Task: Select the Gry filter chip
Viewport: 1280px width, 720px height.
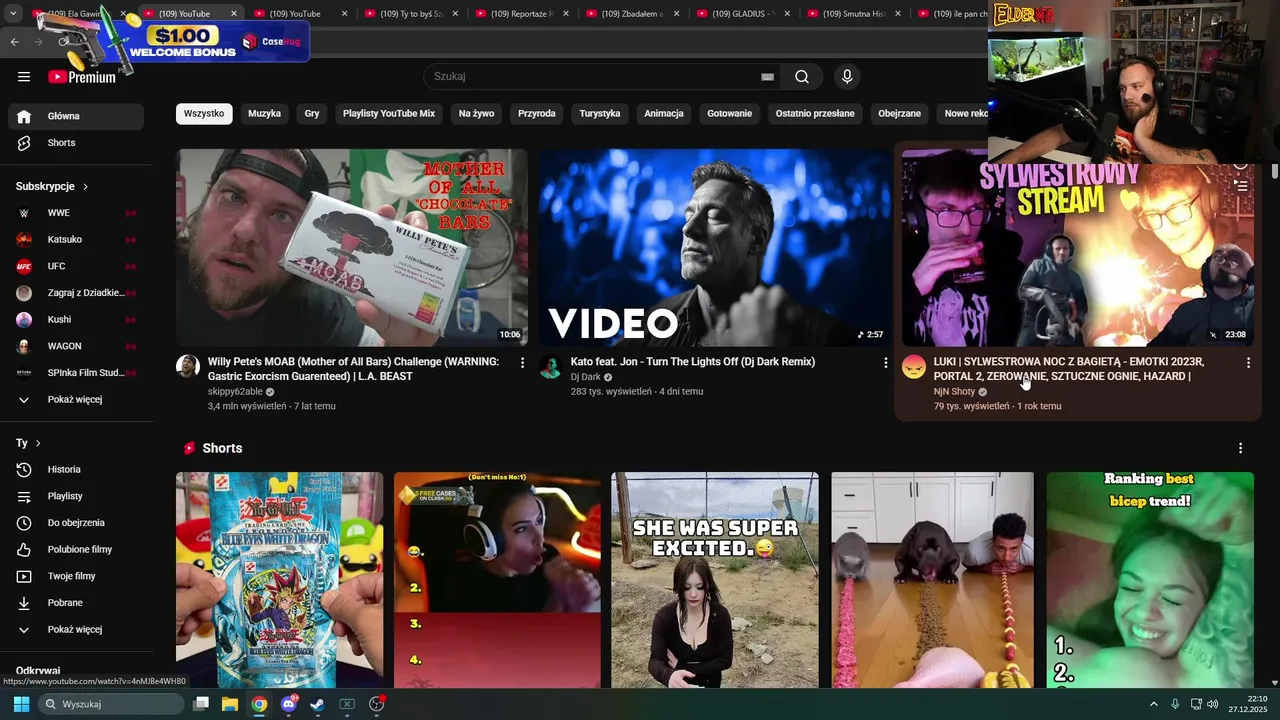Action: [x=312, y=114]
